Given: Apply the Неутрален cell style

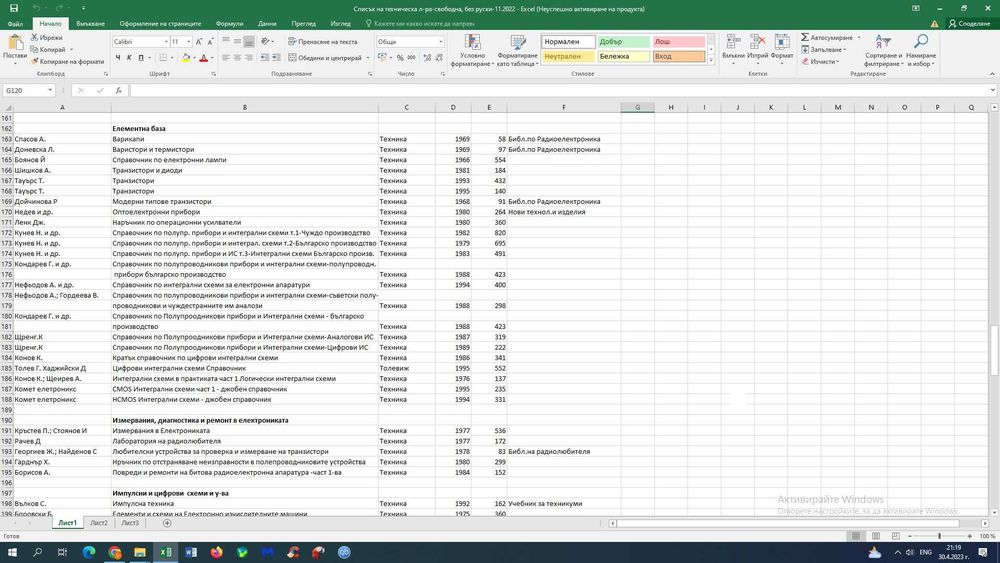Looking at the screenshot, I should (x=568, y=56).
